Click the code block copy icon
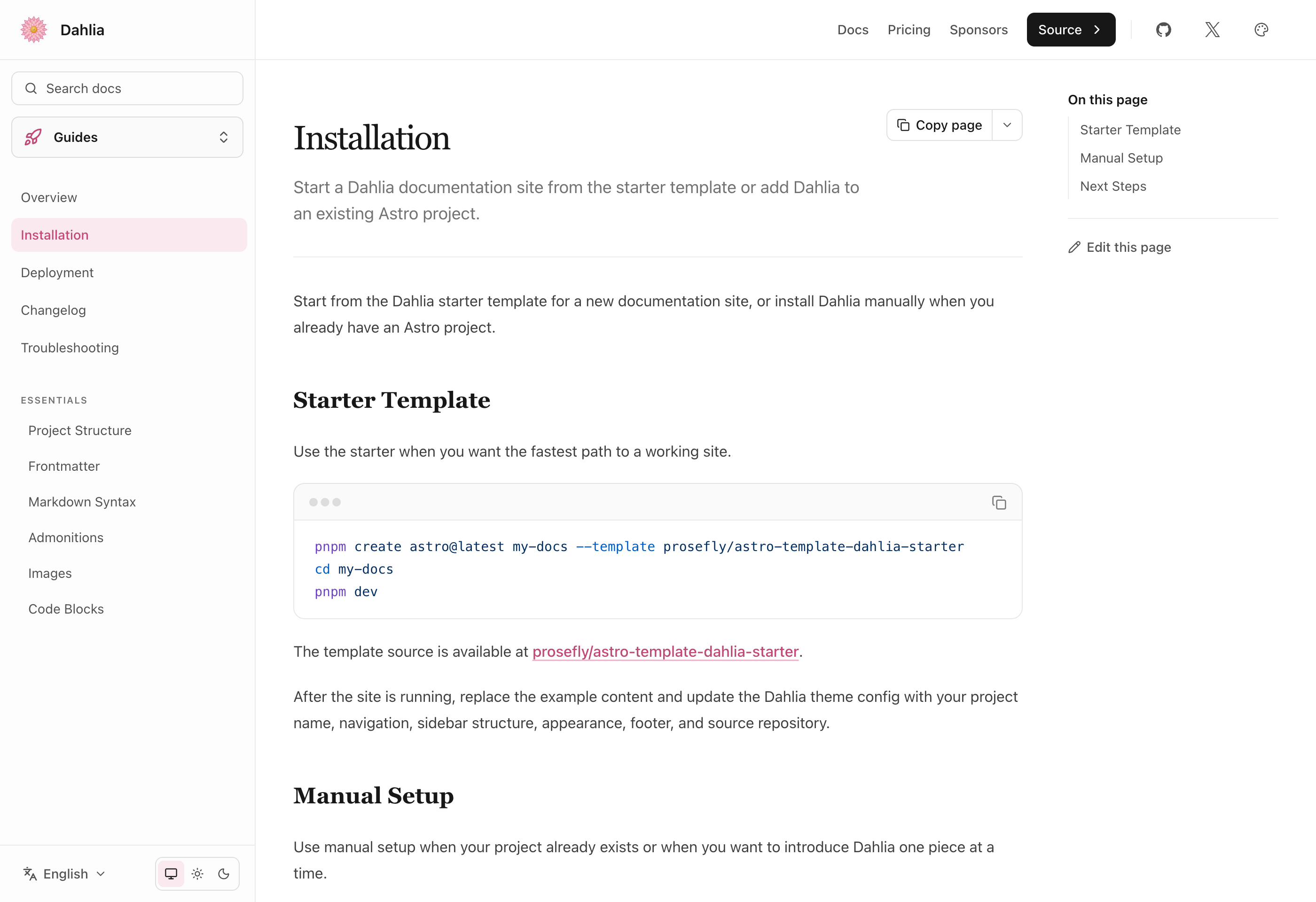 pos(999,503)
